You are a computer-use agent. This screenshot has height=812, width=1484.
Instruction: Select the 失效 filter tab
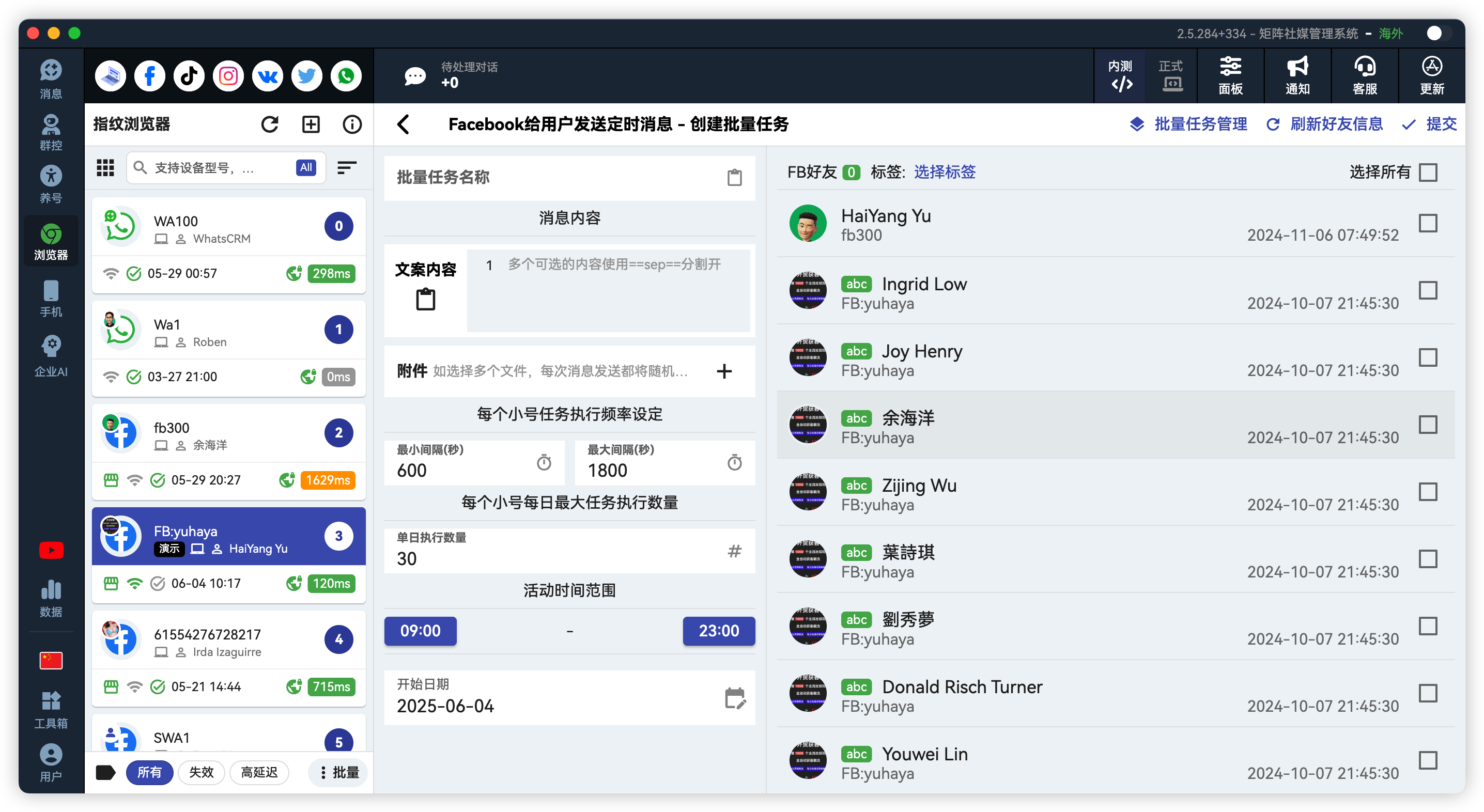201,772
